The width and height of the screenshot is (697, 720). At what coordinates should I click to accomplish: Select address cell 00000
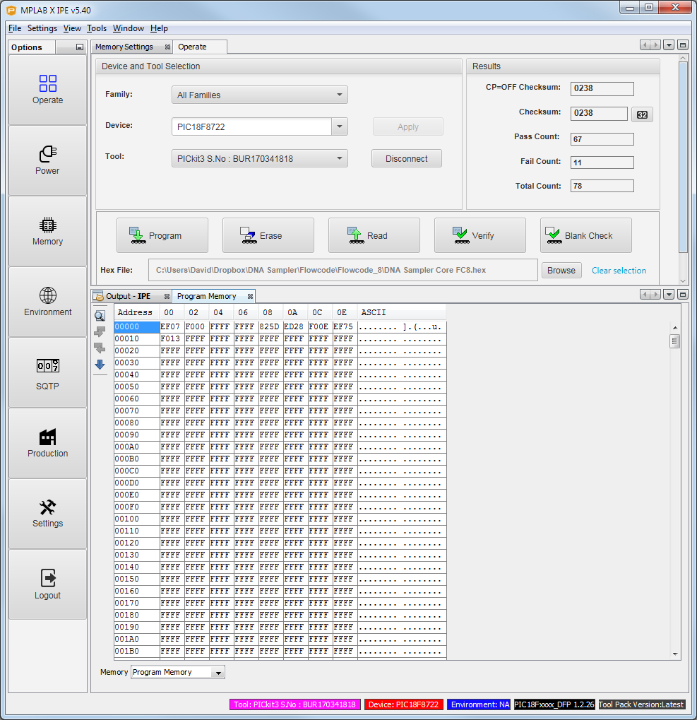pyautogui.click(x=136, y=326)
